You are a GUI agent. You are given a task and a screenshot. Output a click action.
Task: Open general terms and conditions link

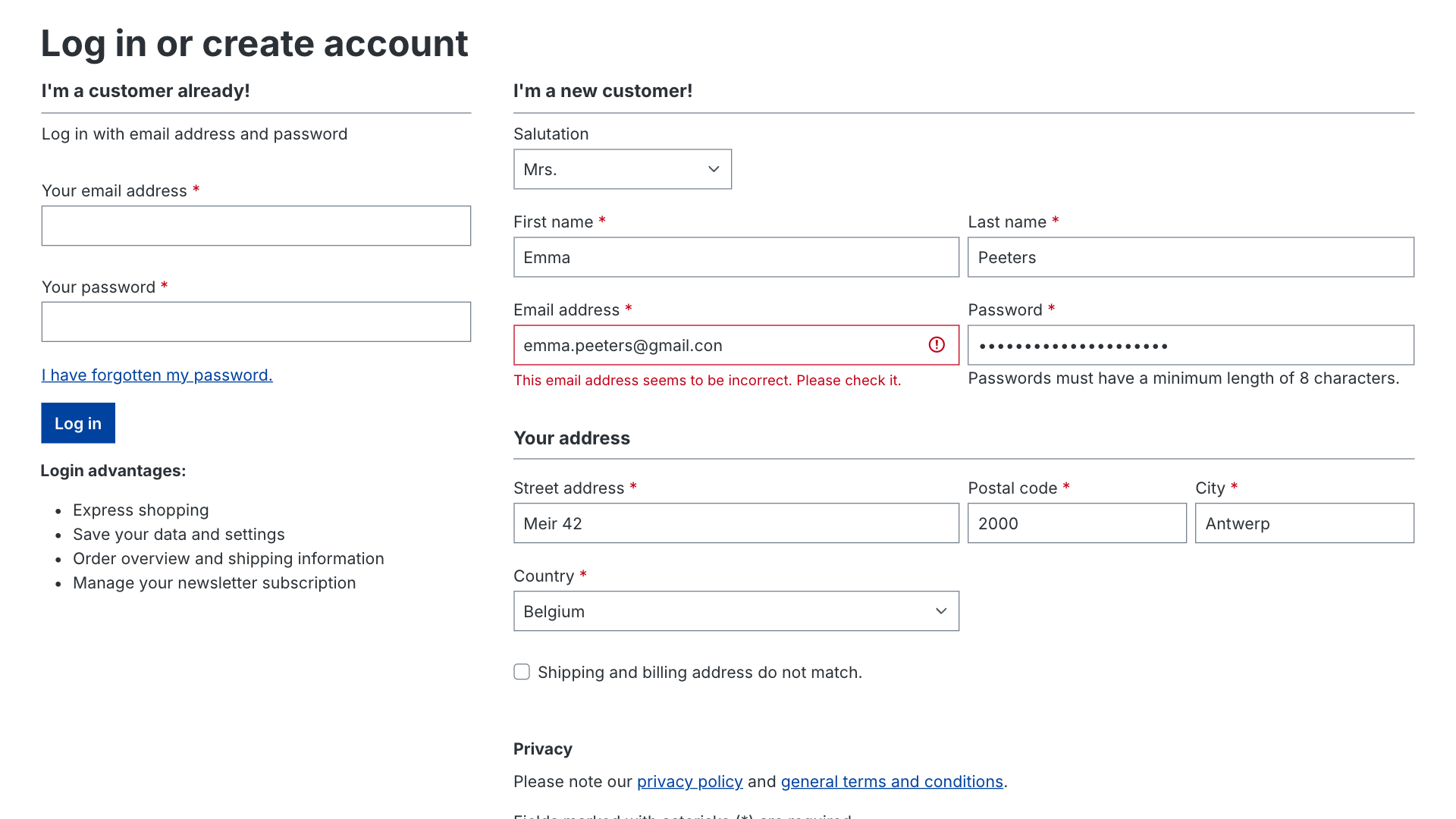892,782
